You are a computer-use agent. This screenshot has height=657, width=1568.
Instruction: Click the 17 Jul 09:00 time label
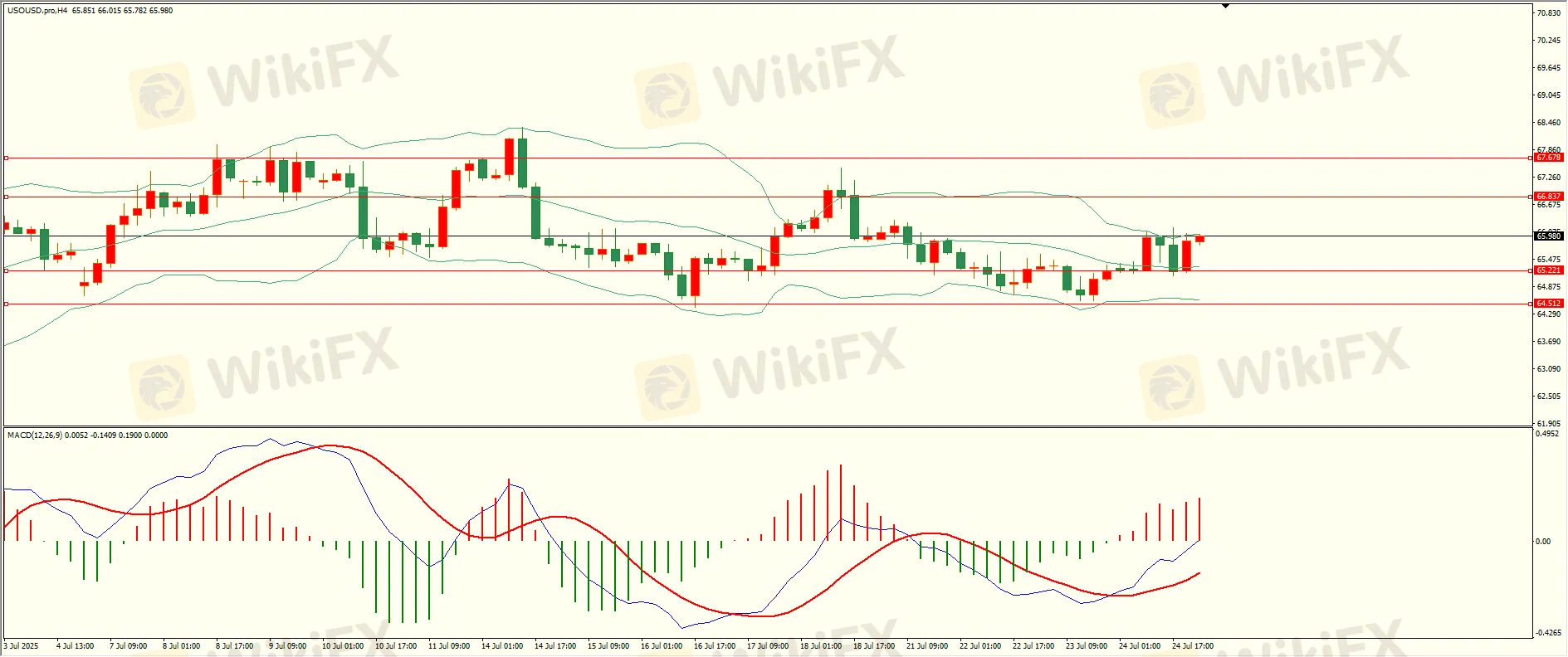point(768,646)
